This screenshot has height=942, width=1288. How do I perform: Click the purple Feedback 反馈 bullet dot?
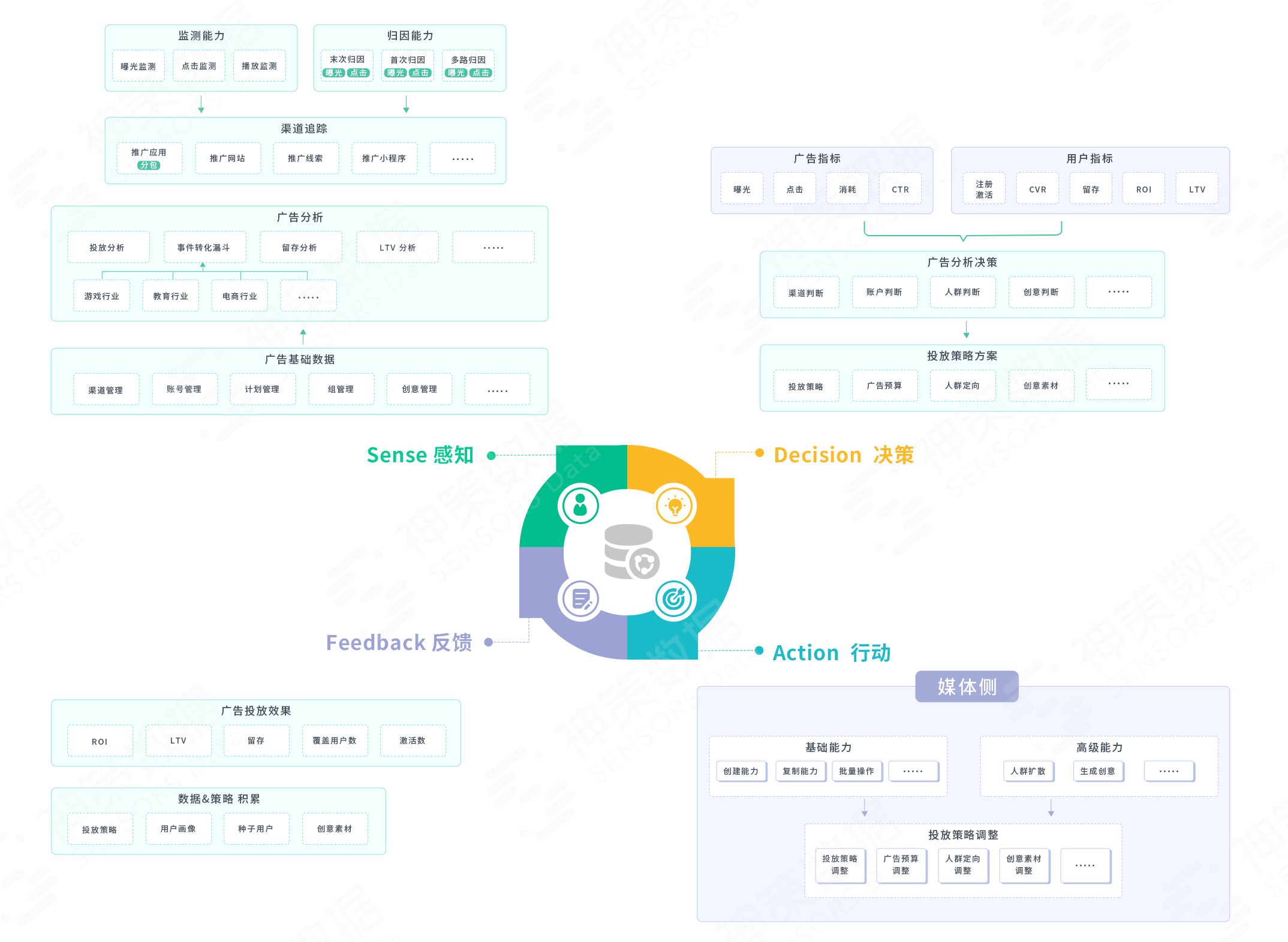[489, 642]
